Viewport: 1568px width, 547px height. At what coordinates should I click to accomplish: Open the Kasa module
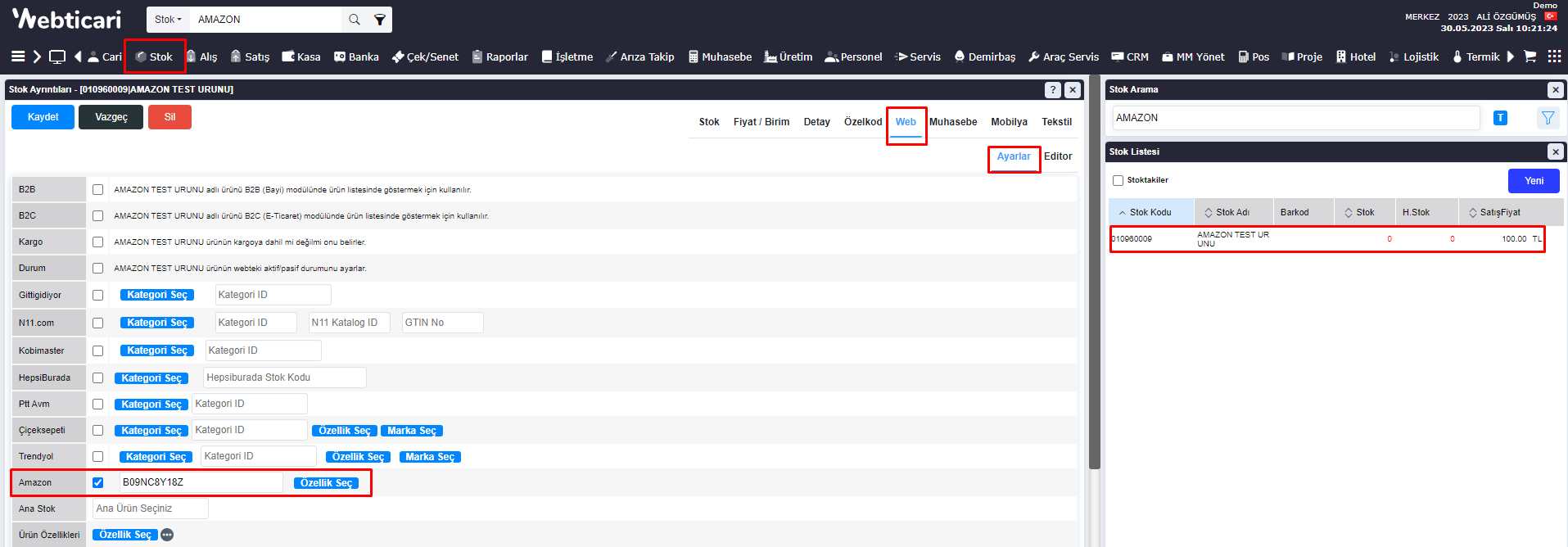301,57
